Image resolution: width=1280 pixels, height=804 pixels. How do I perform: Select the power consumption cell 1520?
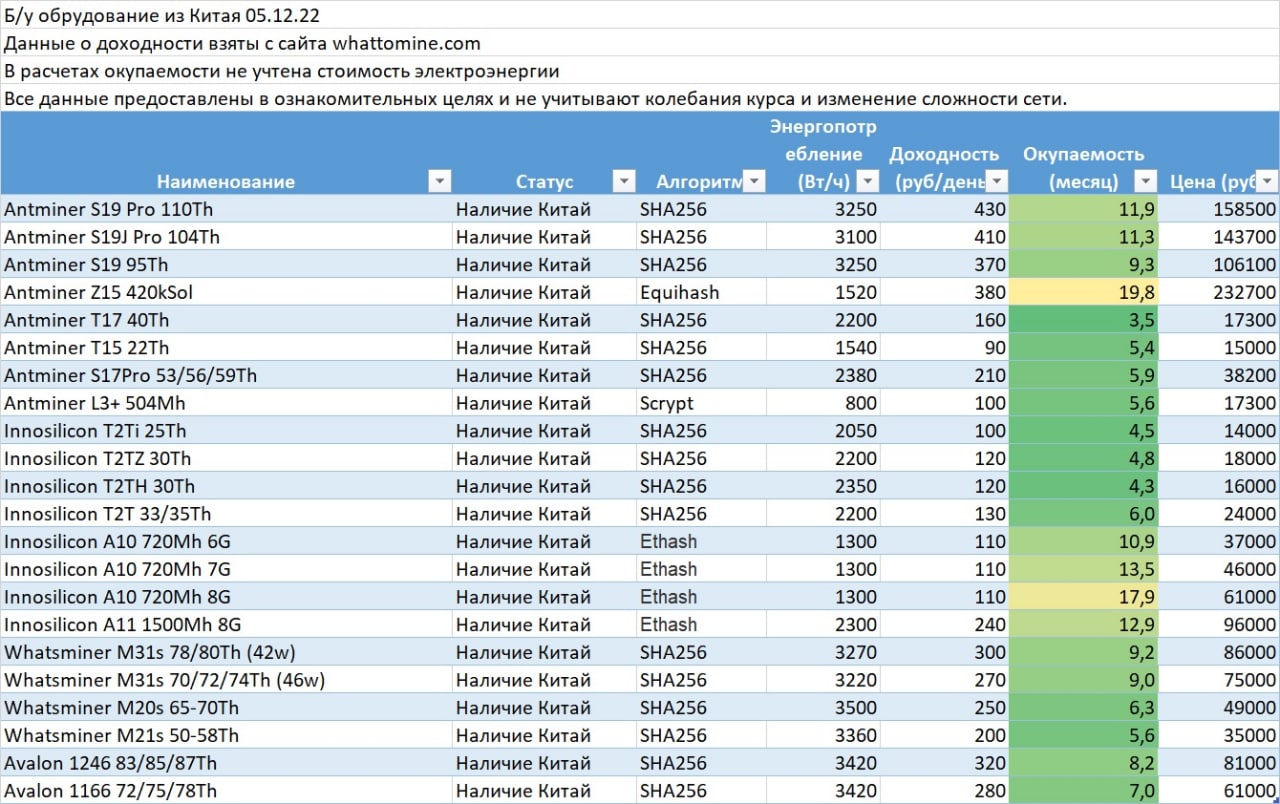pyautogui.click(x=824, y=292)
